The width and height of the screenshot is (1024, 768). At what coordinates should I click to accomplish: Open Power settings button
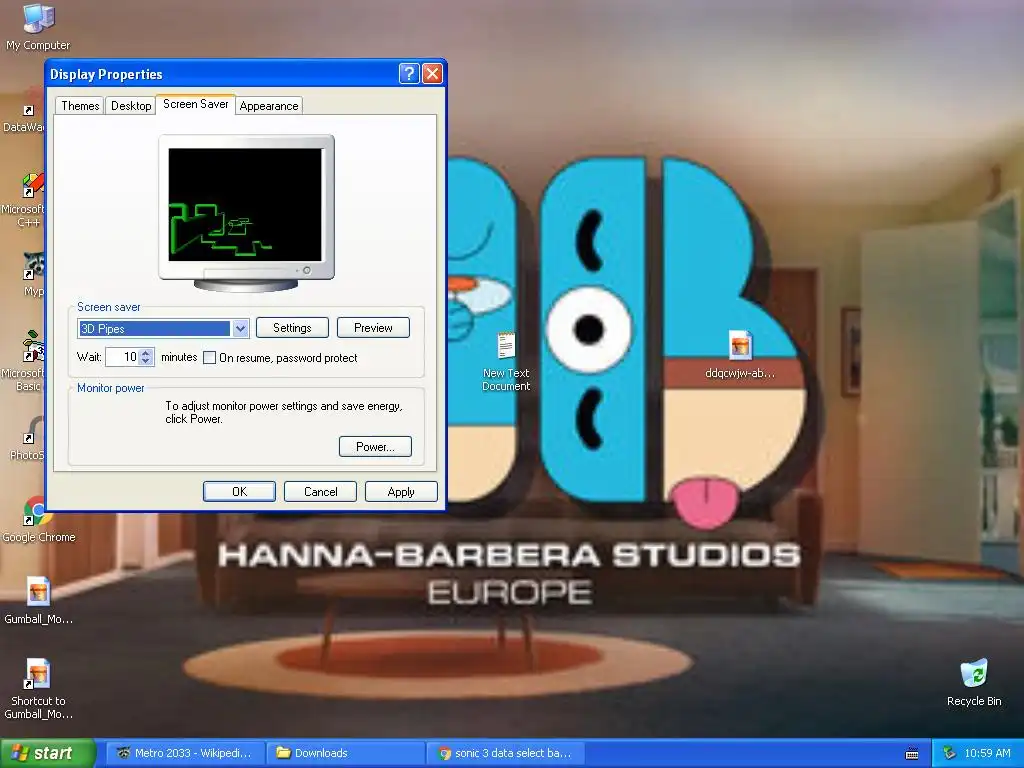[375, 447]
